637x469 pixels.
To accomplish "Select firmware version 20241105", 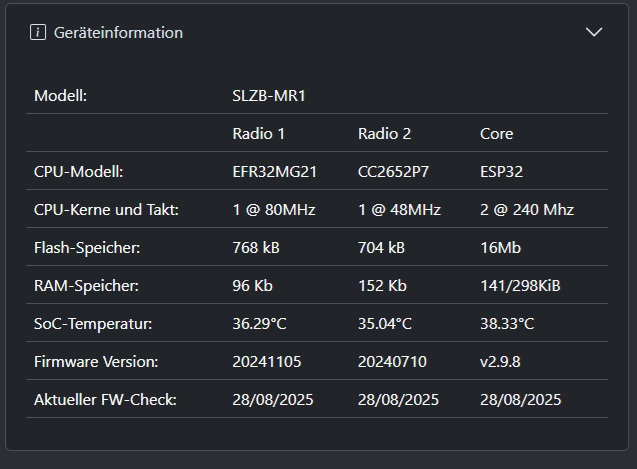I will (x=266, y=362).
